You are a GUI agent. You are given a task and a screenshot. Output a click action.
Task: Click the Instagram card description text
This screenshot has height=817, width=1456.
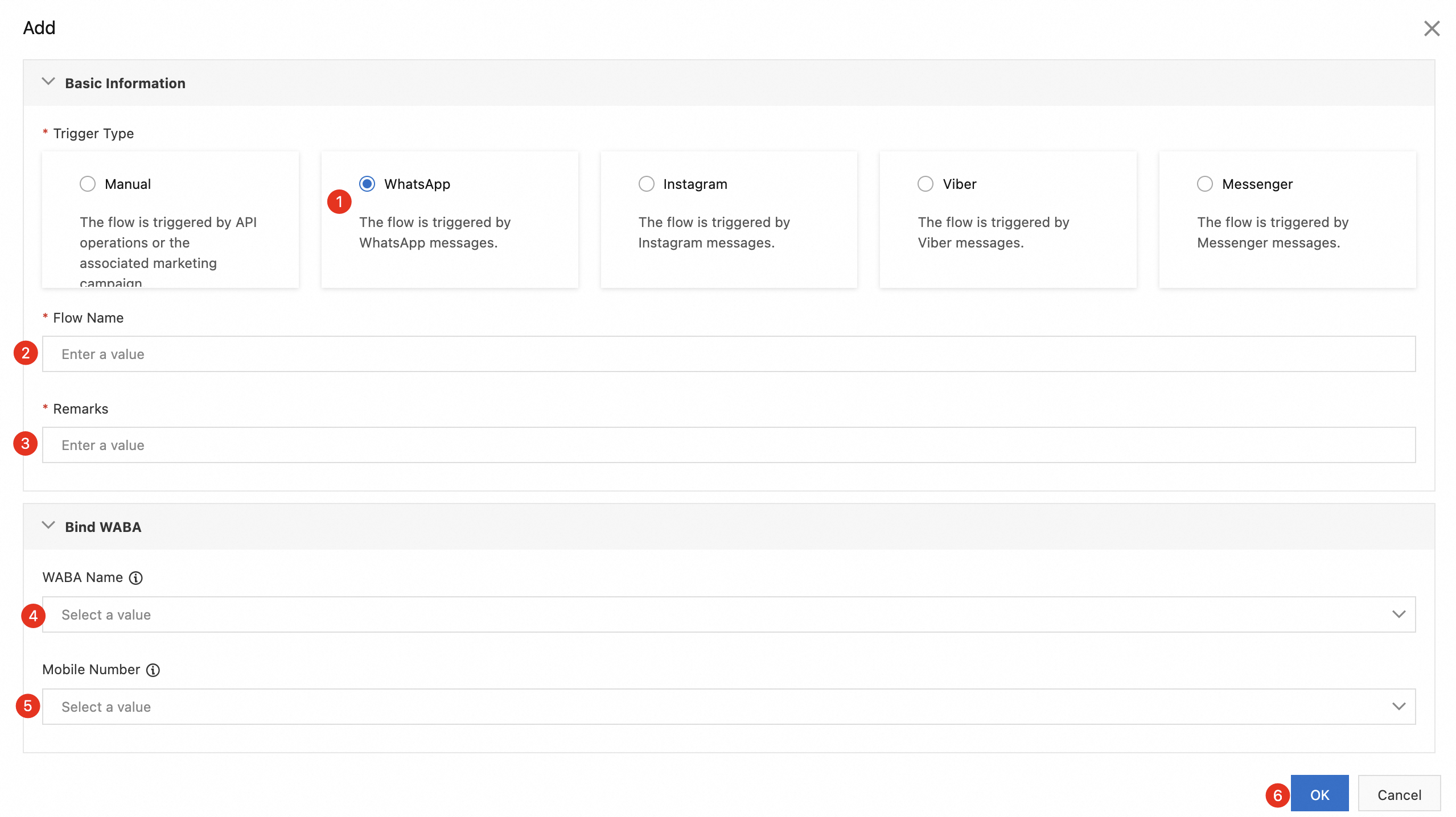[x=714, y=233]
